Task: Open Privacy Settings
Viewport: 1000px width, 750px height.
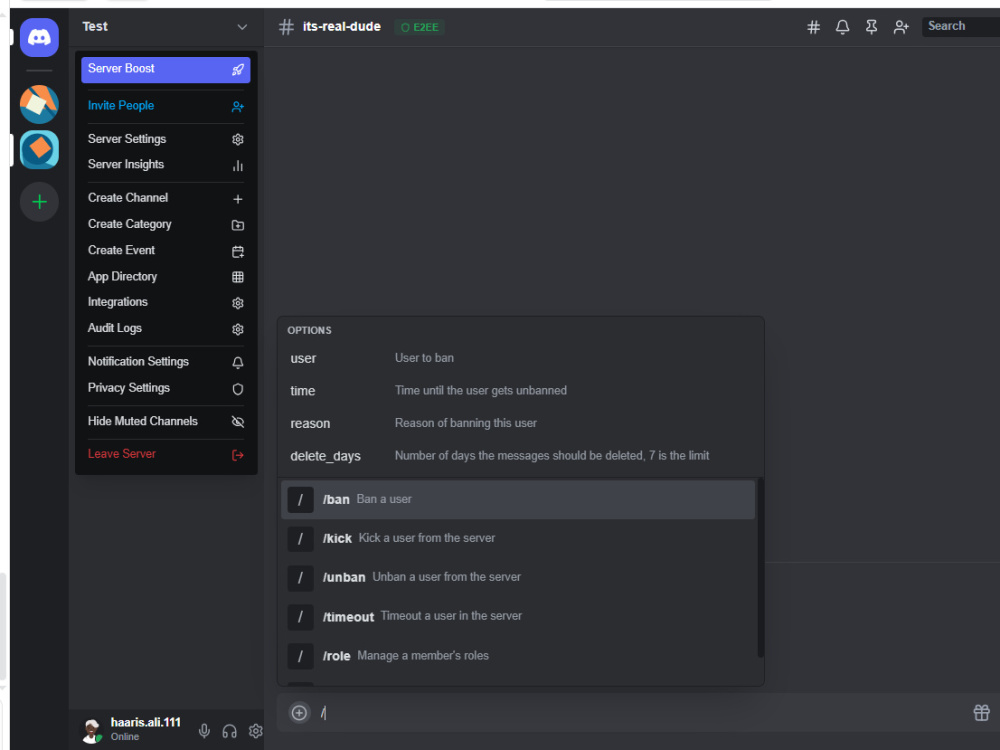Action: pyautogui.click(x=166, y=388)
